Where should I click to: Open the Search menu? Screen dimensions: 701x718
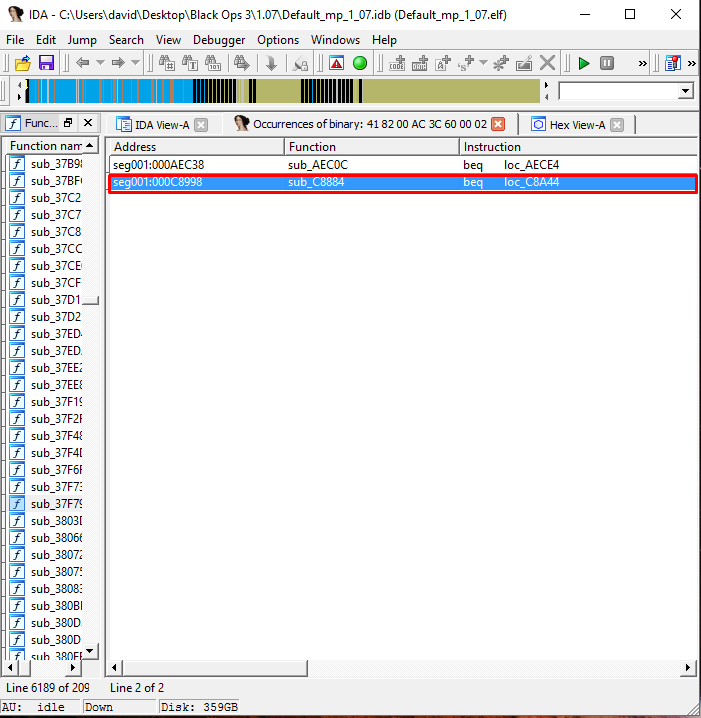click(x=126, y=40)
